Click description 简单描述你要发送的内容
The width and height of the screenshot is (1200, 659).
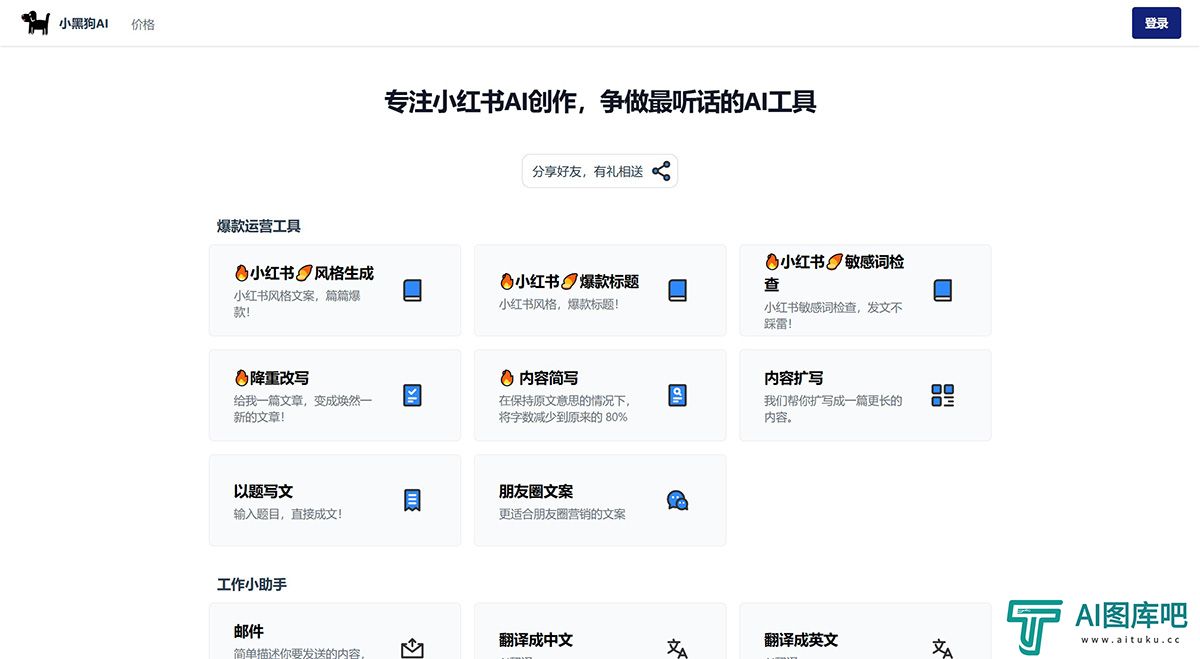[x=300, y=653]
